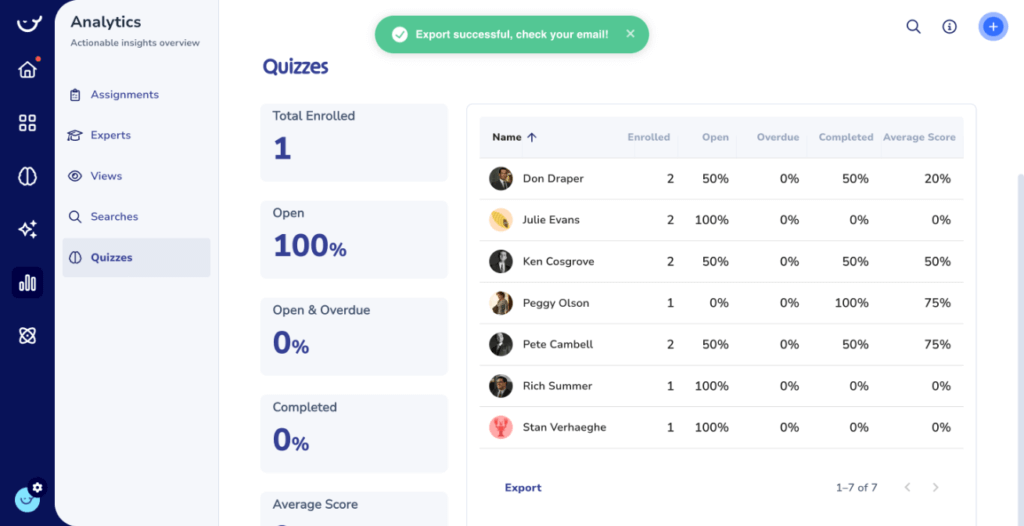Click the info circle icon
This screenshot has height=526, width=1024.
click(950, 27)
